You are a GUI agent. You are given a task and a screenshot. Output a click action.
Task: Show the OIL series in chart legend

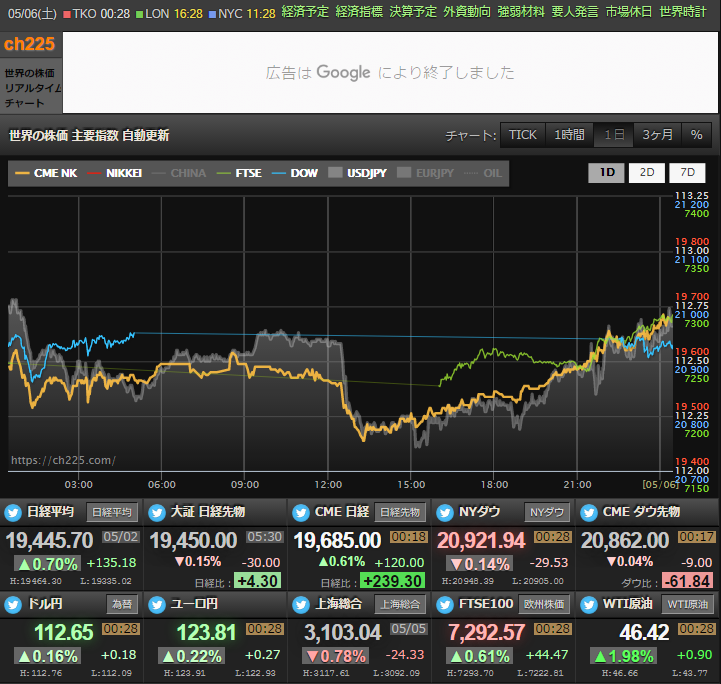[483, 173]
